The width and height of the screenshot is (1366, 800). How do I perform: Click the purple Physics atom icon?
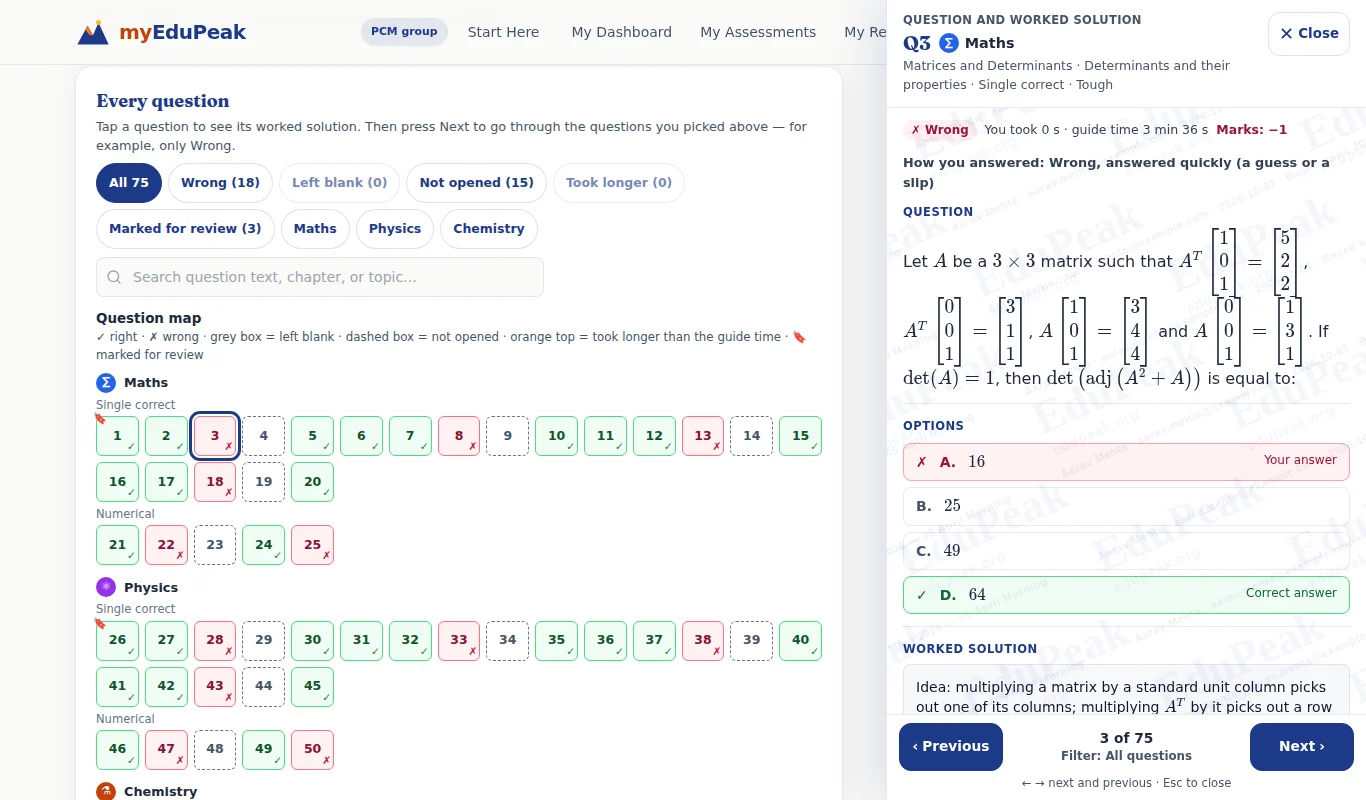[x=106, y=587]
